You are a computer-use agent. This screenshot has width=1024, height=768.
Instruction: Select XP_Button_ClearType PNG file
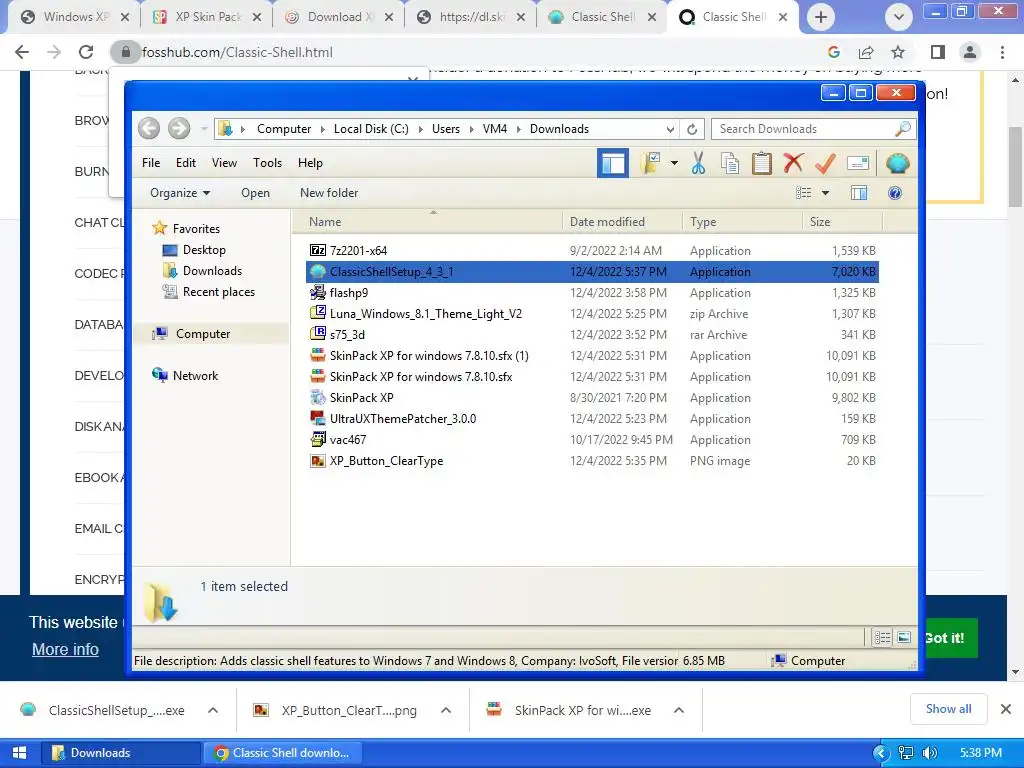point(592,460)
